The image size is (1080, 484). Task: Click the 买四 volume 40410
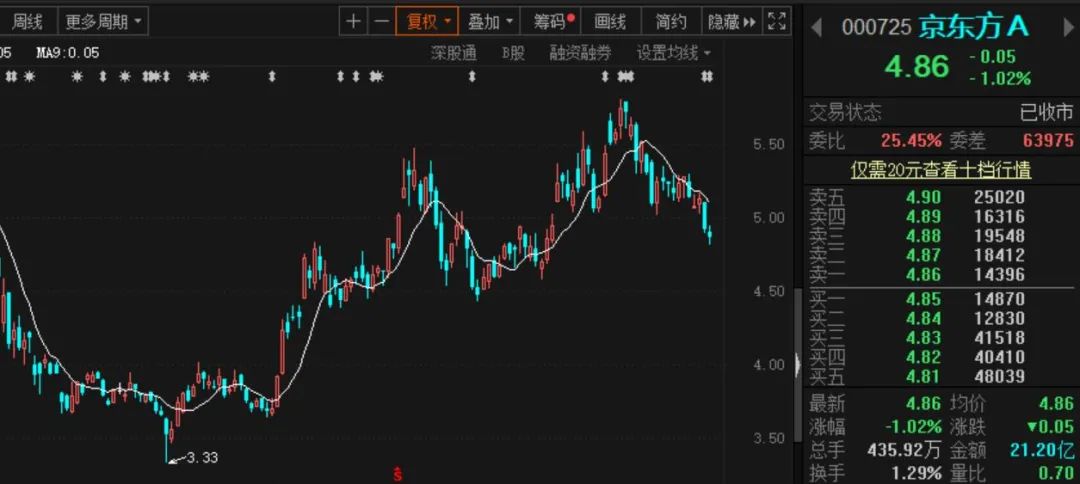tap(999, 357)
